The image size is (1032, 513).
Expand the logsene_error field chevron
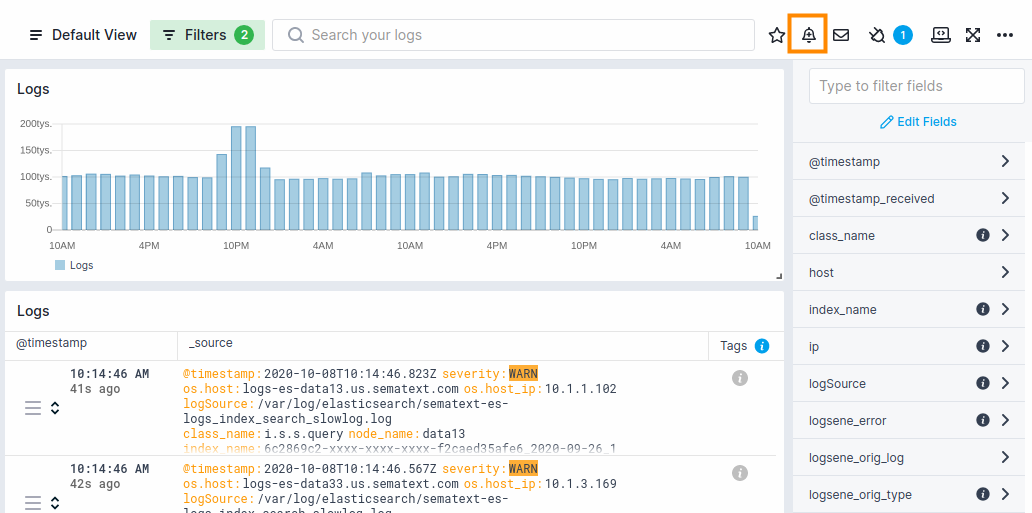pos(1005,419)
